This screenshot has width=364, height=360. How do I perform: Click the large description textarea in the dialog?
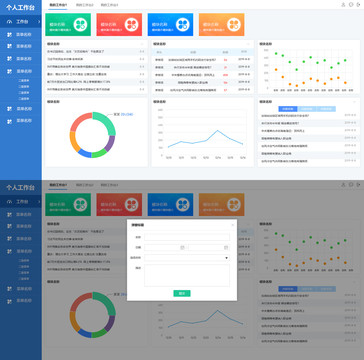click(187, 276)
